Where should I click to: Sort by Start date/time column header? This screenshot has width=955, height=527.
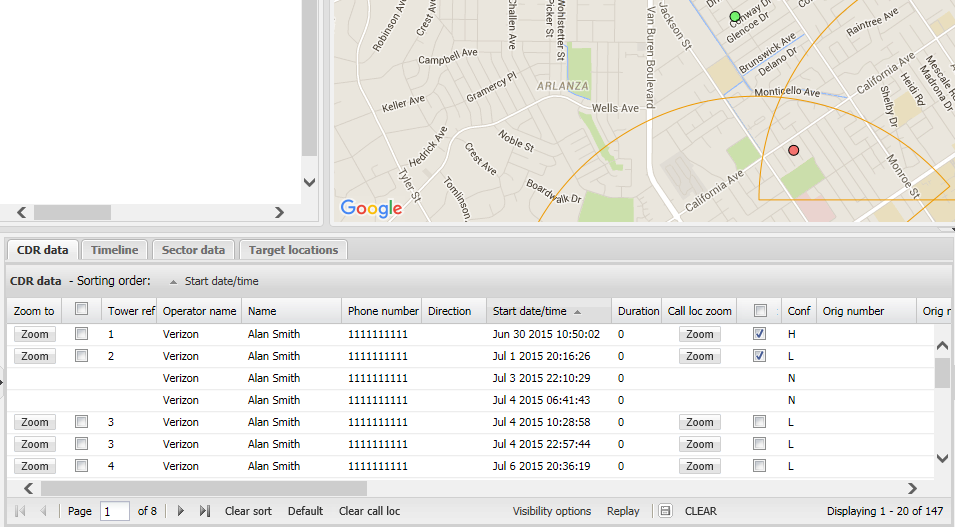point(530,311)
